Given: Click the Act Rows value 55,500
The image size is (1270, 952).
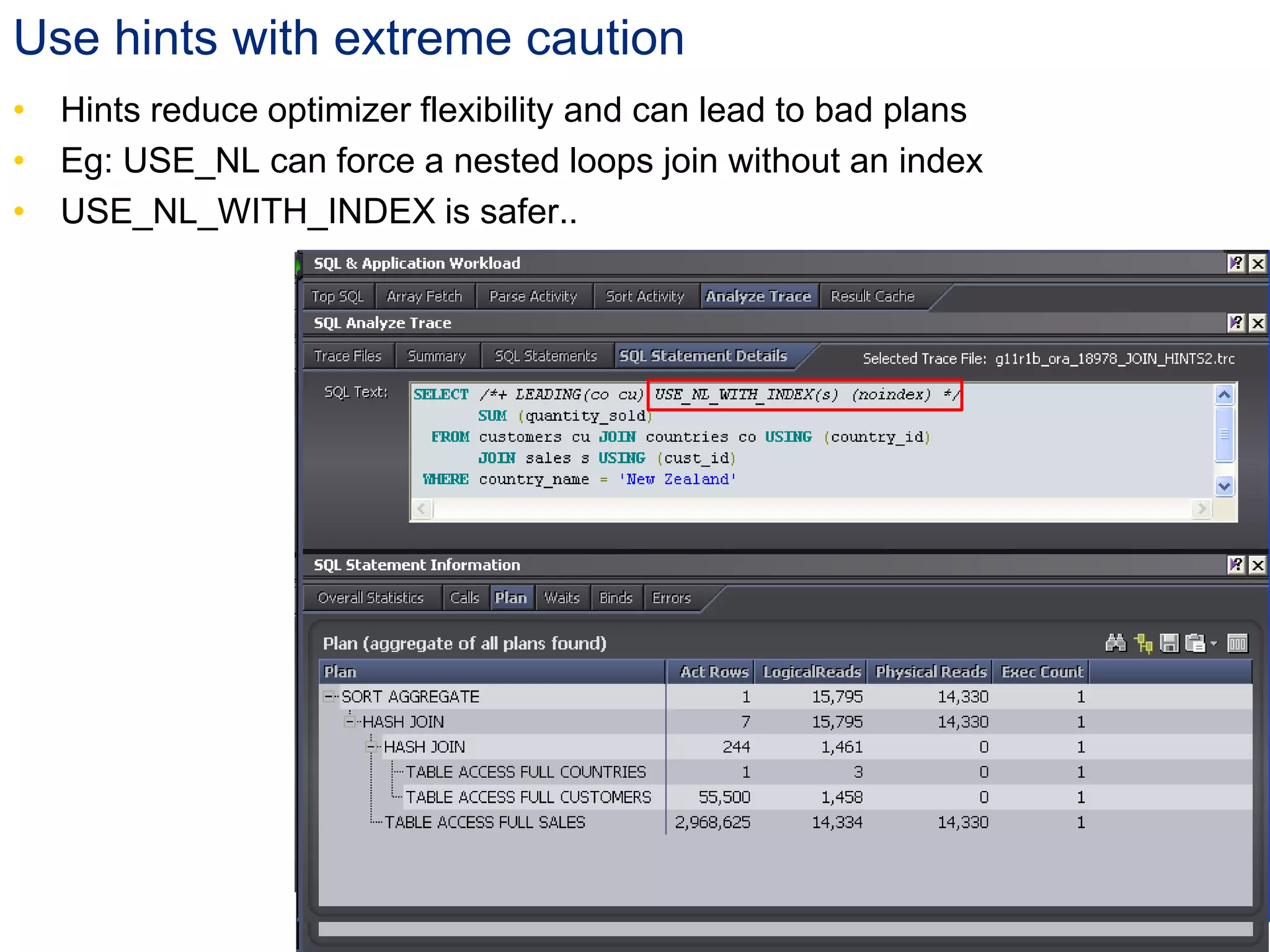Looking at the screenshot, I should [724, 797].
